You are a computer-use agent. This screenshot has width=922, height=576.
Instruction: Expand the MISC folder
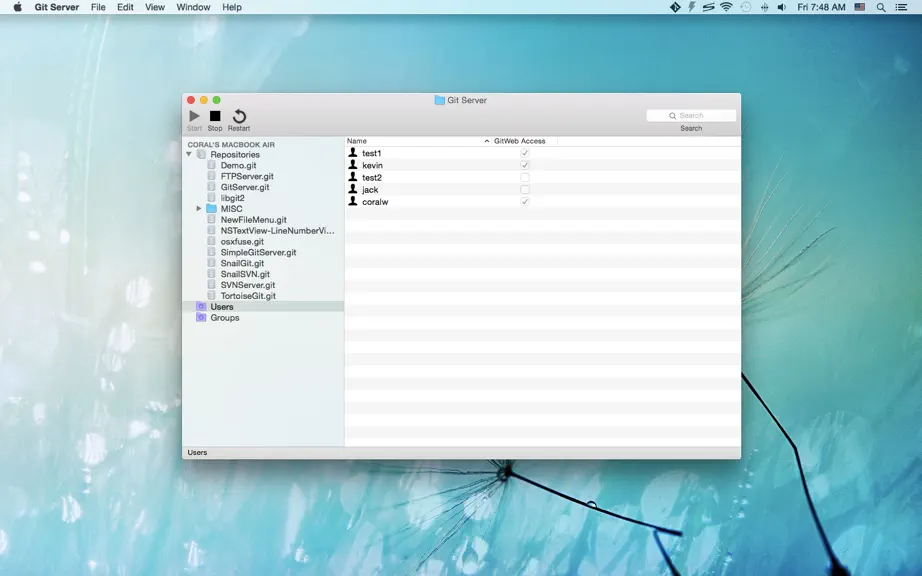pos(199,209)
